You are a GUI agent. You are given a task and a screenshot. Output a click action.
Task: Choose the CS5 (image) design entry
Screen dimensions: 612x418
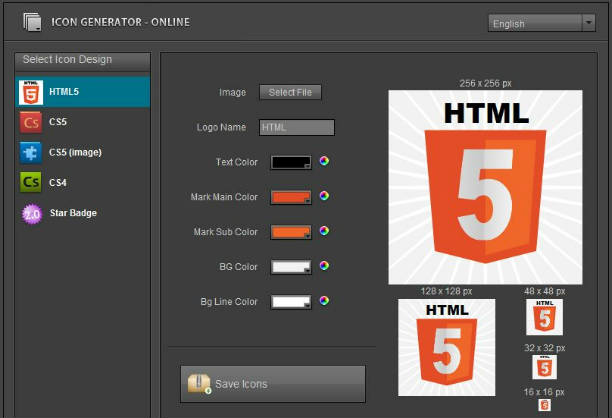click(82, 152)
